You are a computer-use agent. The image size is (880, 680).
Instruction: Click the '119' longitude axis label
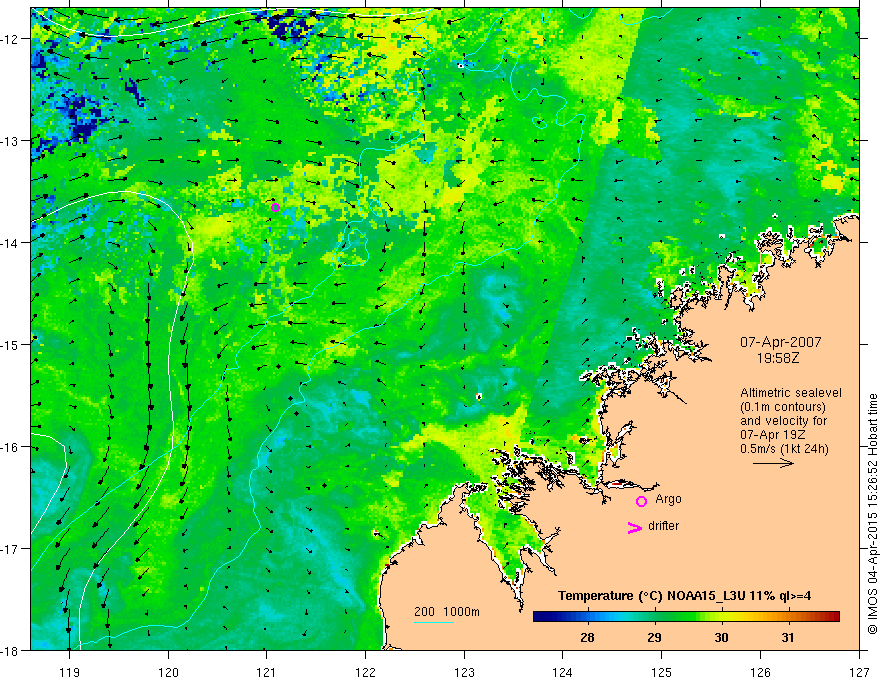point(69,672)
